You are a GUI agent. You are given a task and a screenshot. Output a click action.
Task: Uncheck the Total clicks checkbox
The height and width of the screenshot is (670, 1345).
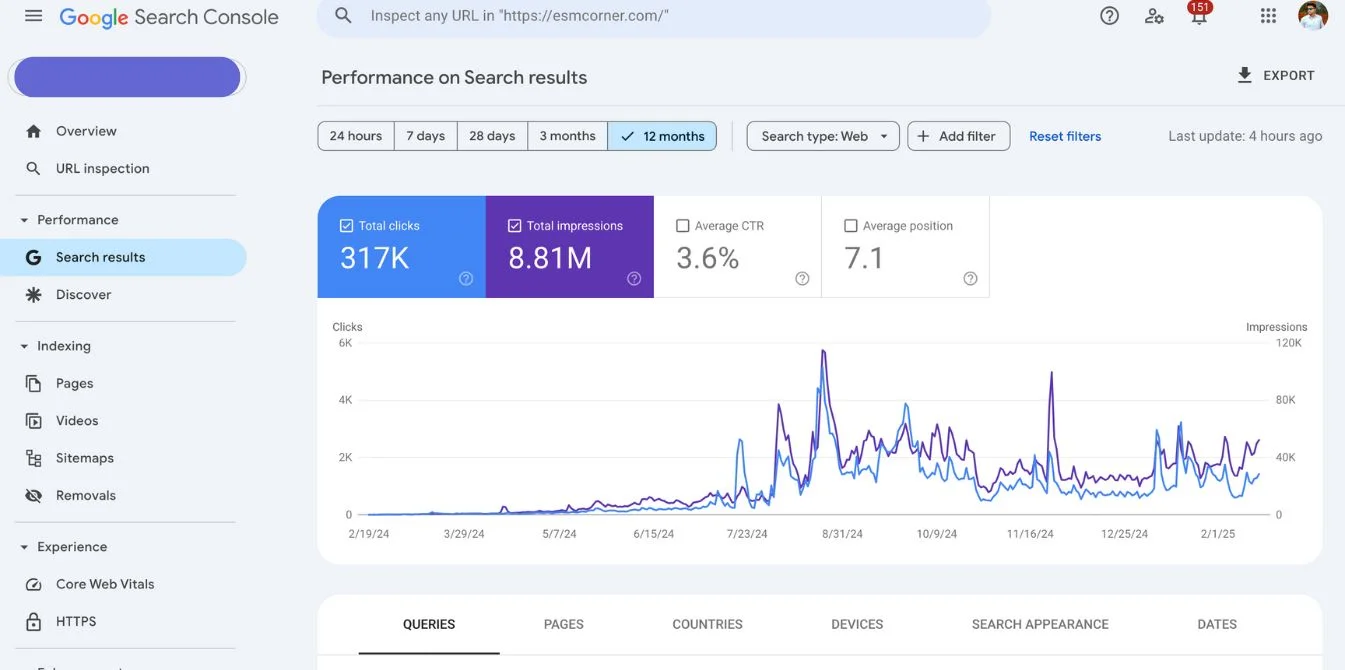(346, 226)
